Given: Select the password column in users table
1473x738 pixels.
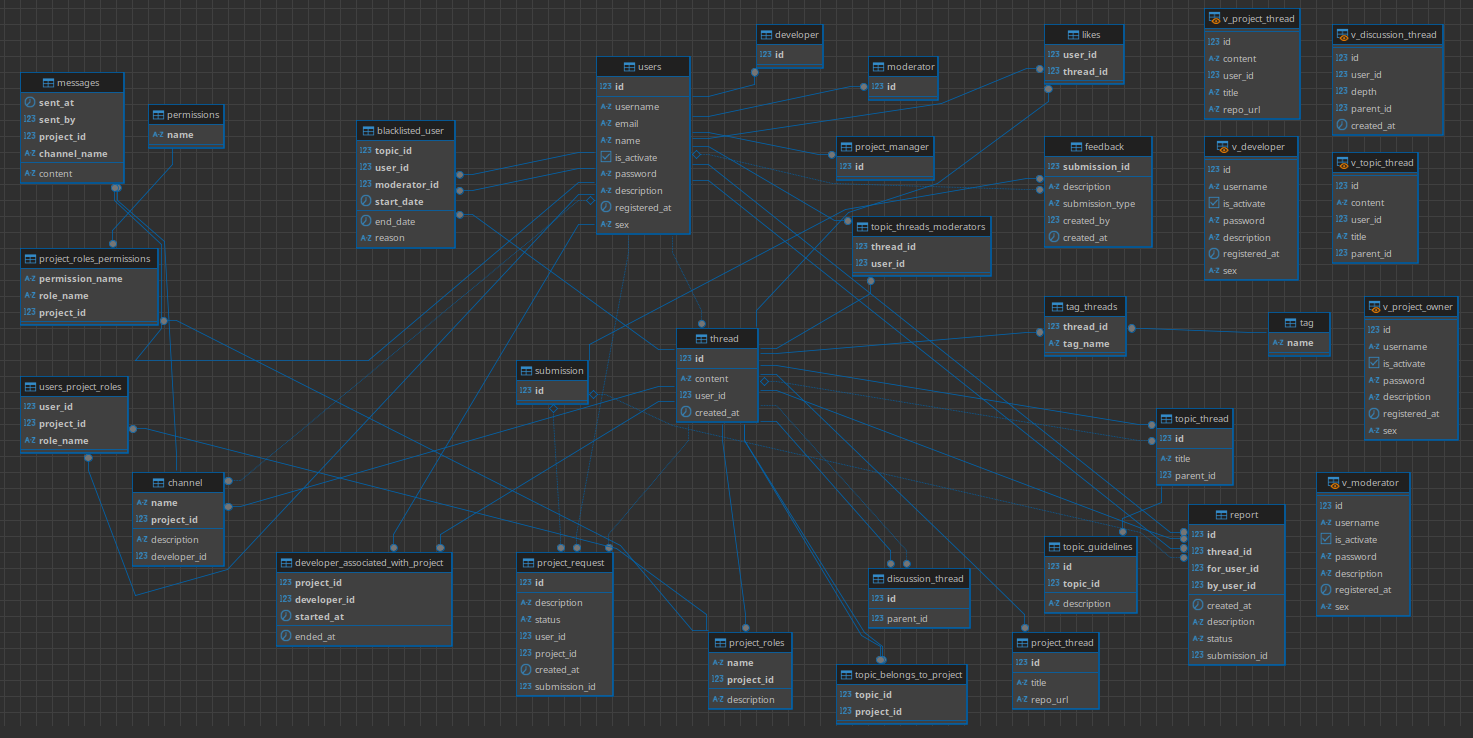Looking at the screenshot, I should pyautogui.click(x=635, y=174).
